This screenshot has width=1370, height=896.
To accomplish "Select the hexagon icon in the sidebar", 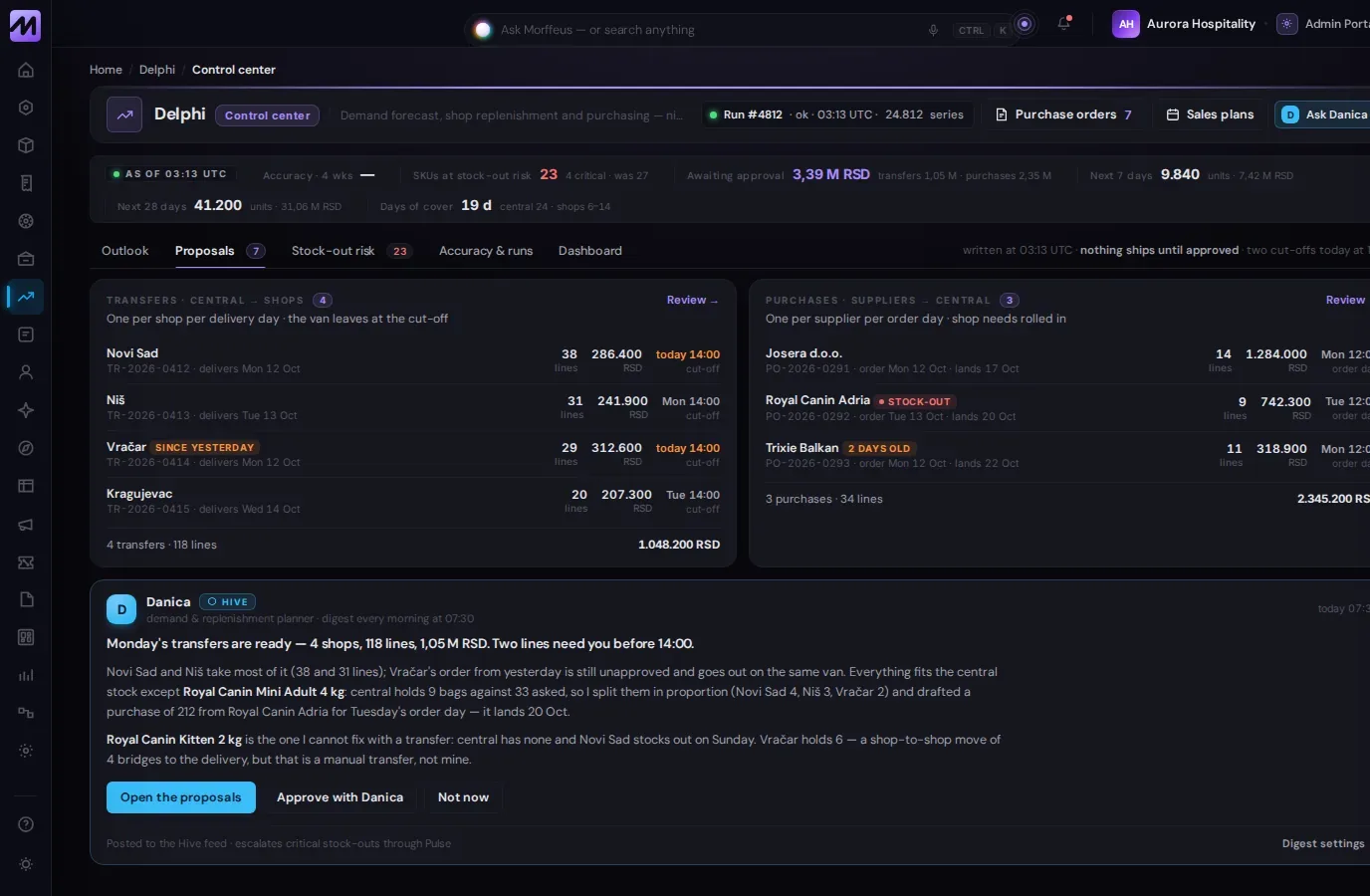I will pos(26,108).
